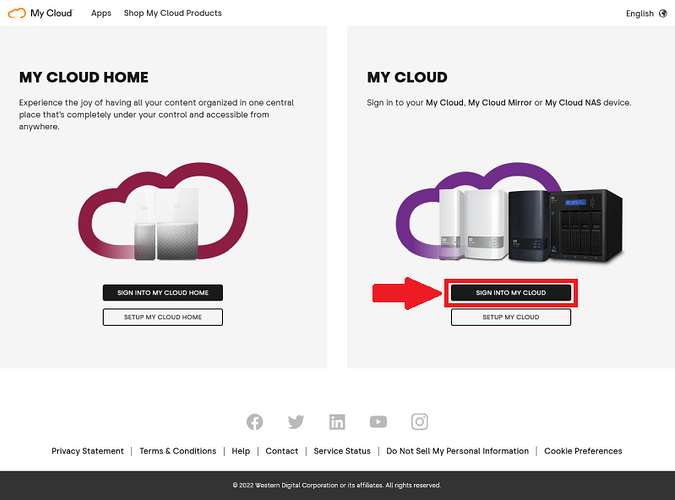Open the Privacy Statement link

coord(87,451)
